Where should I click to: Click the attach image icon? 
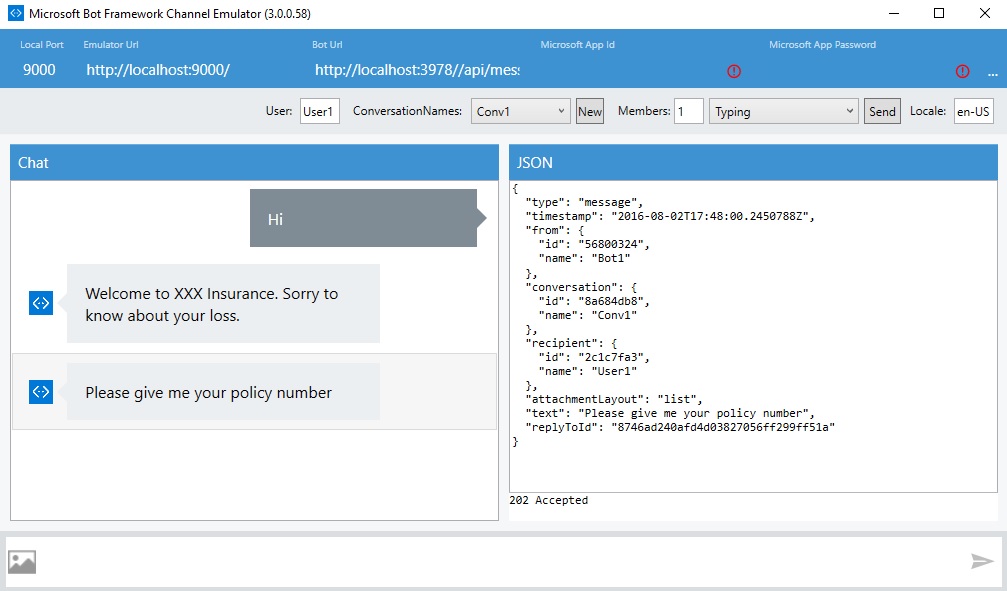[x=22, y=562]
